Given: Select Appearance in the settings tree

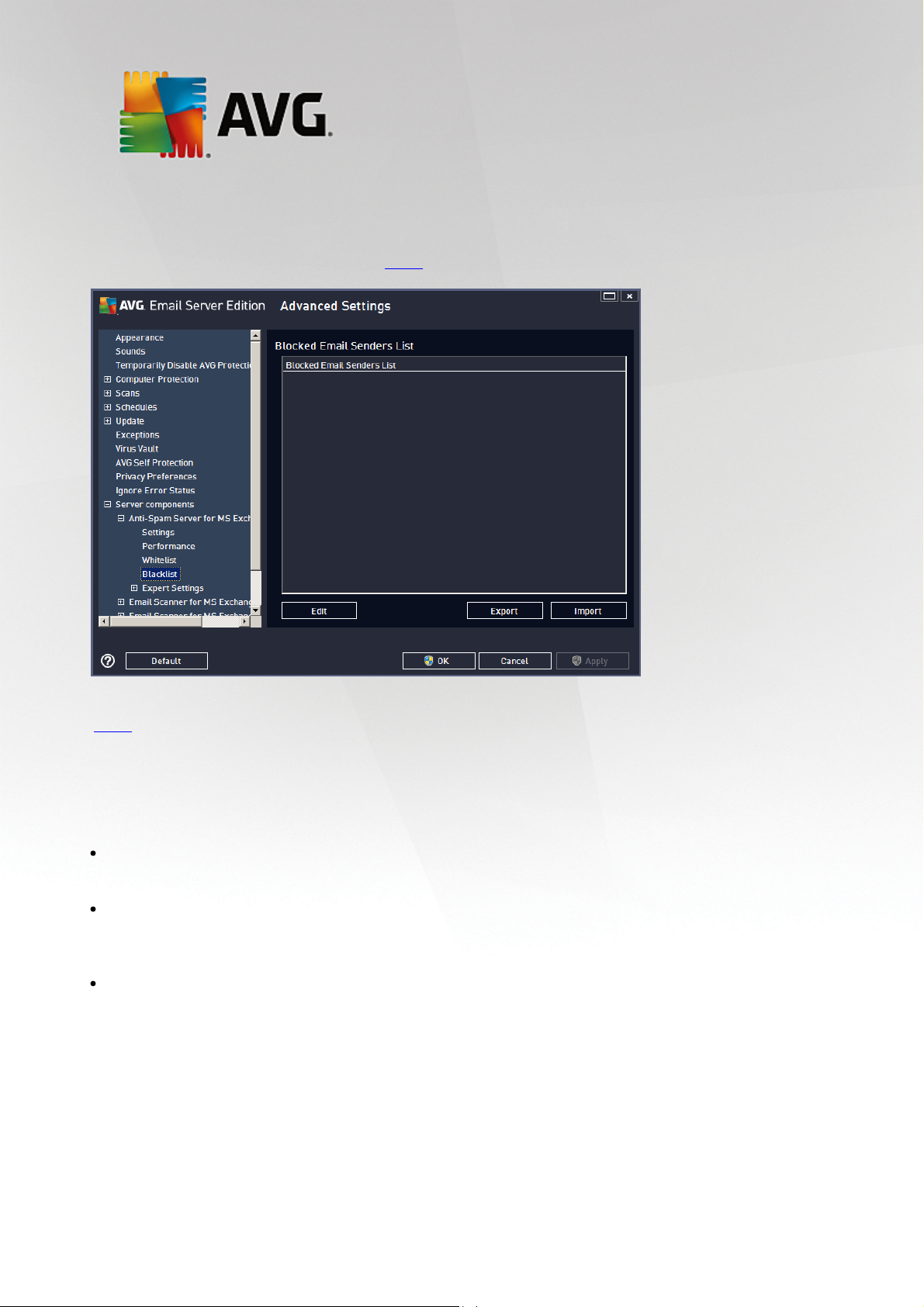Looking at the screenshot, I should point(140,337).
